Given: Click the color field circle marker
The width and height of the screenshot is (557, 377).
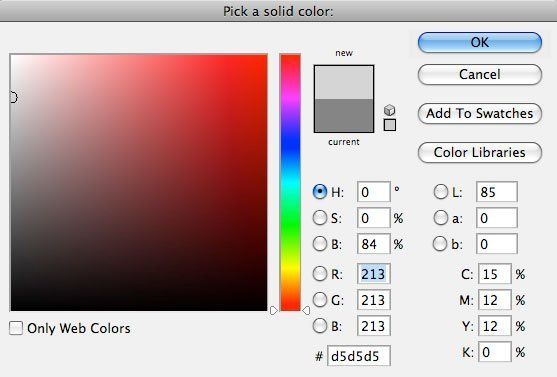Looking at the screenshot, I should pos(13,97).
